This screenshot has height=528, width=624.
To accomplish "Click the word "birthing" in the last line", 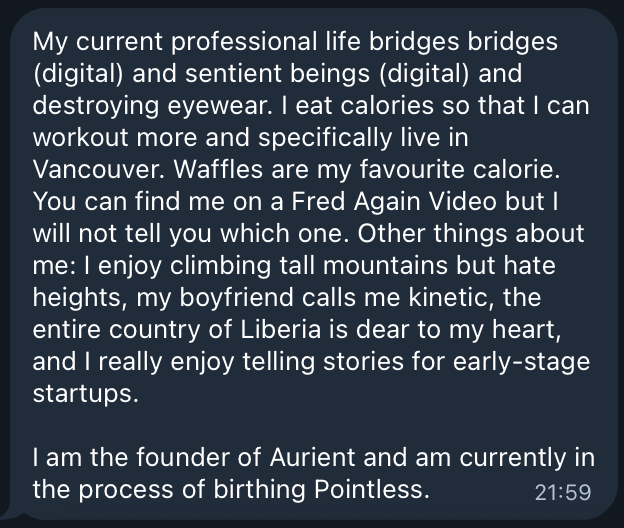I will (x=259, y=489).
